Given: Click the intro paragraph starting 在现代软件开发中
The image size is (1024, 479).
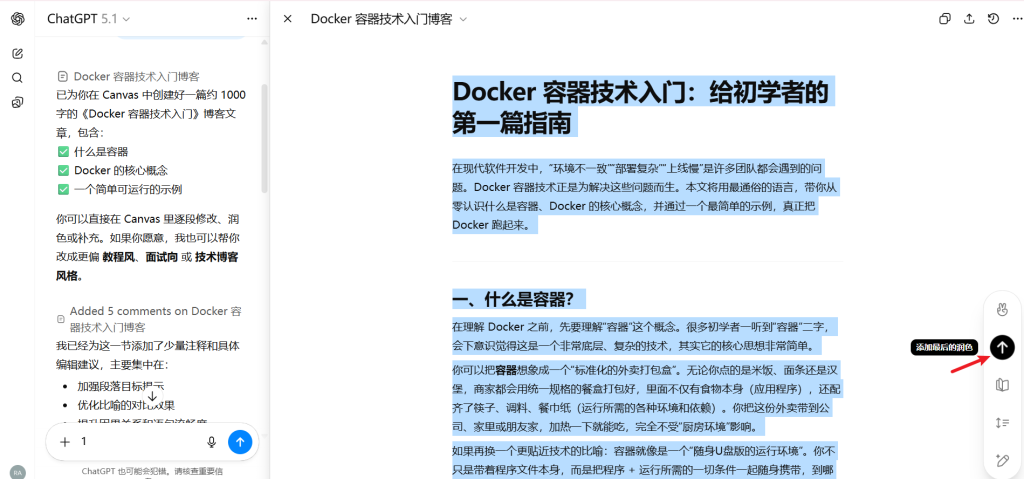Looking at the screenshot, I should [645, 197].
